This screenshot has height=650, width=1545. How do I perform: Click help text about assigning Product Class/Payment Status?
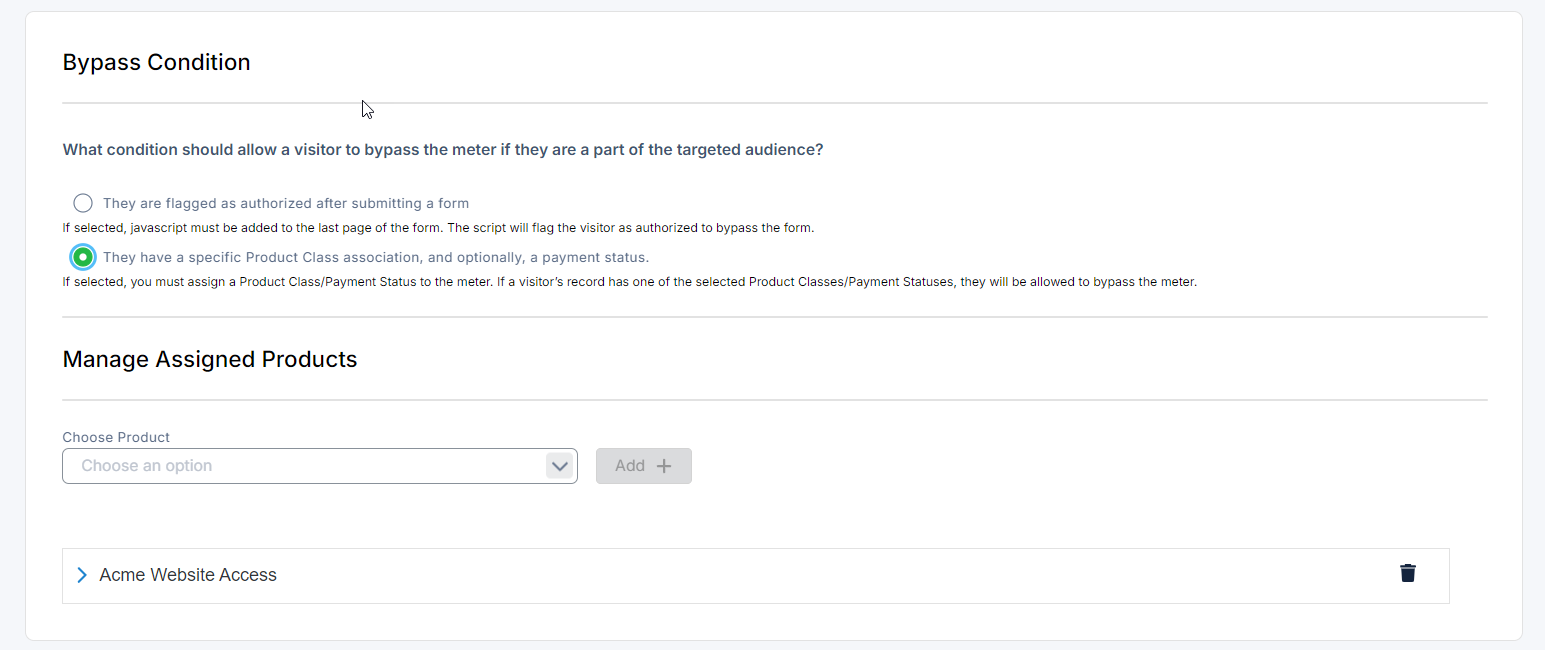pyautogui.click(x=629, y=282)
